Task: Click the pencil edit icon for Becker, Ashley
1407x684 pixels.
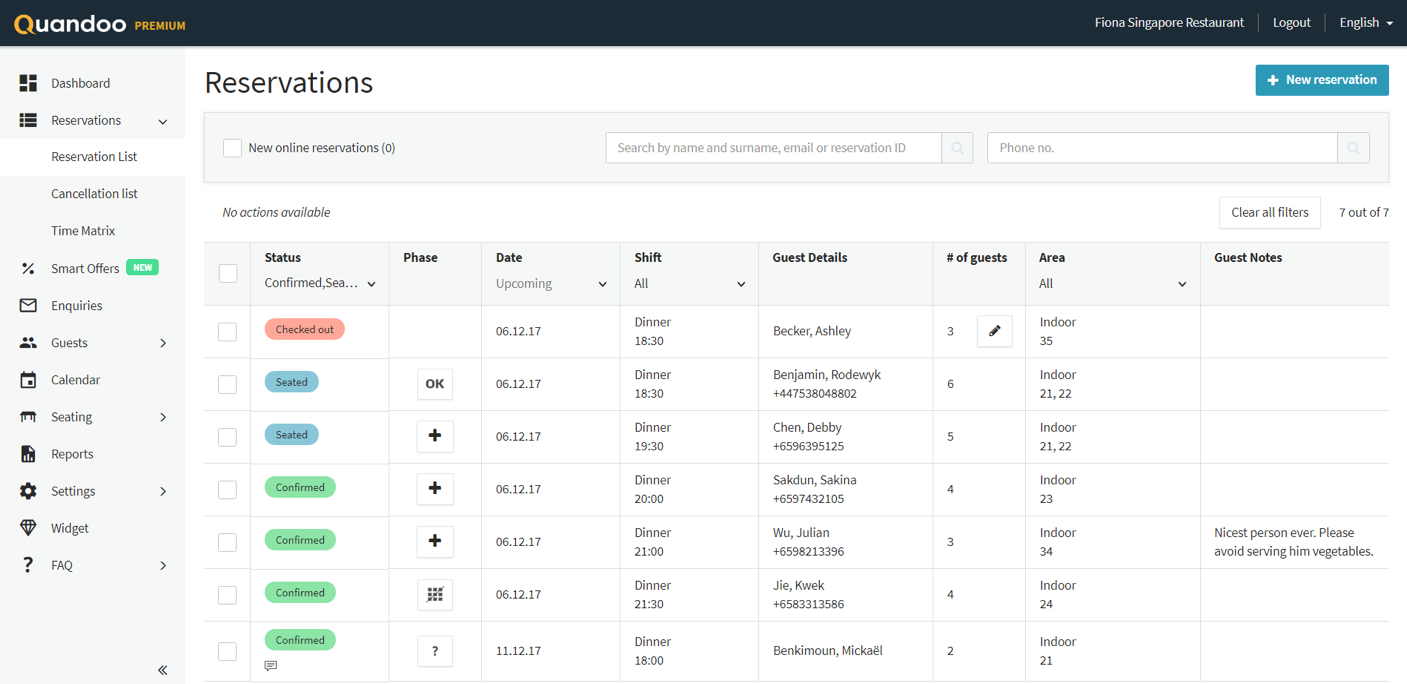Action: coord(994,331)
